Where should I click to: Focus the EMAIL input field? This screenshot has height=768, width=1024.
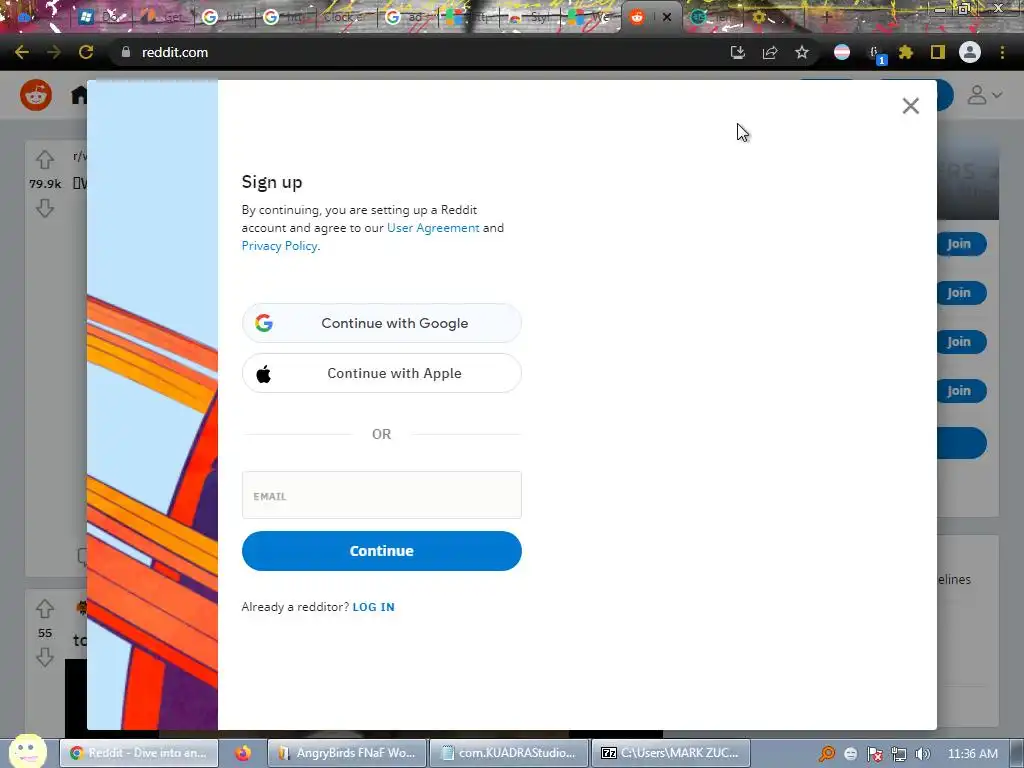tap(381, 495)
